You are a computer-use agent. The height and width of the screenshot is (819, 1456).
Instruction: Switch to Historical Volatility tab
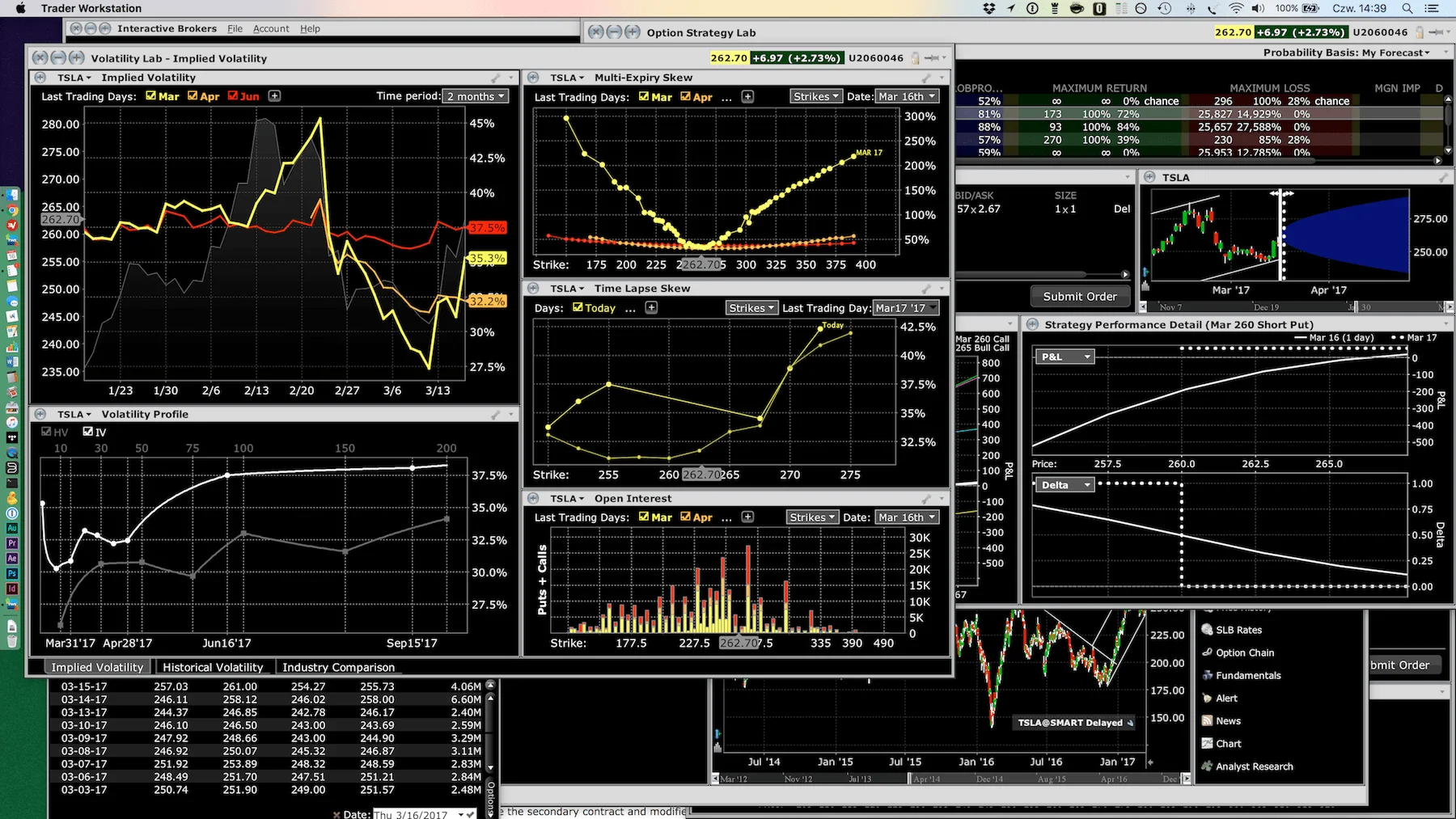click(x=213, y=667)
